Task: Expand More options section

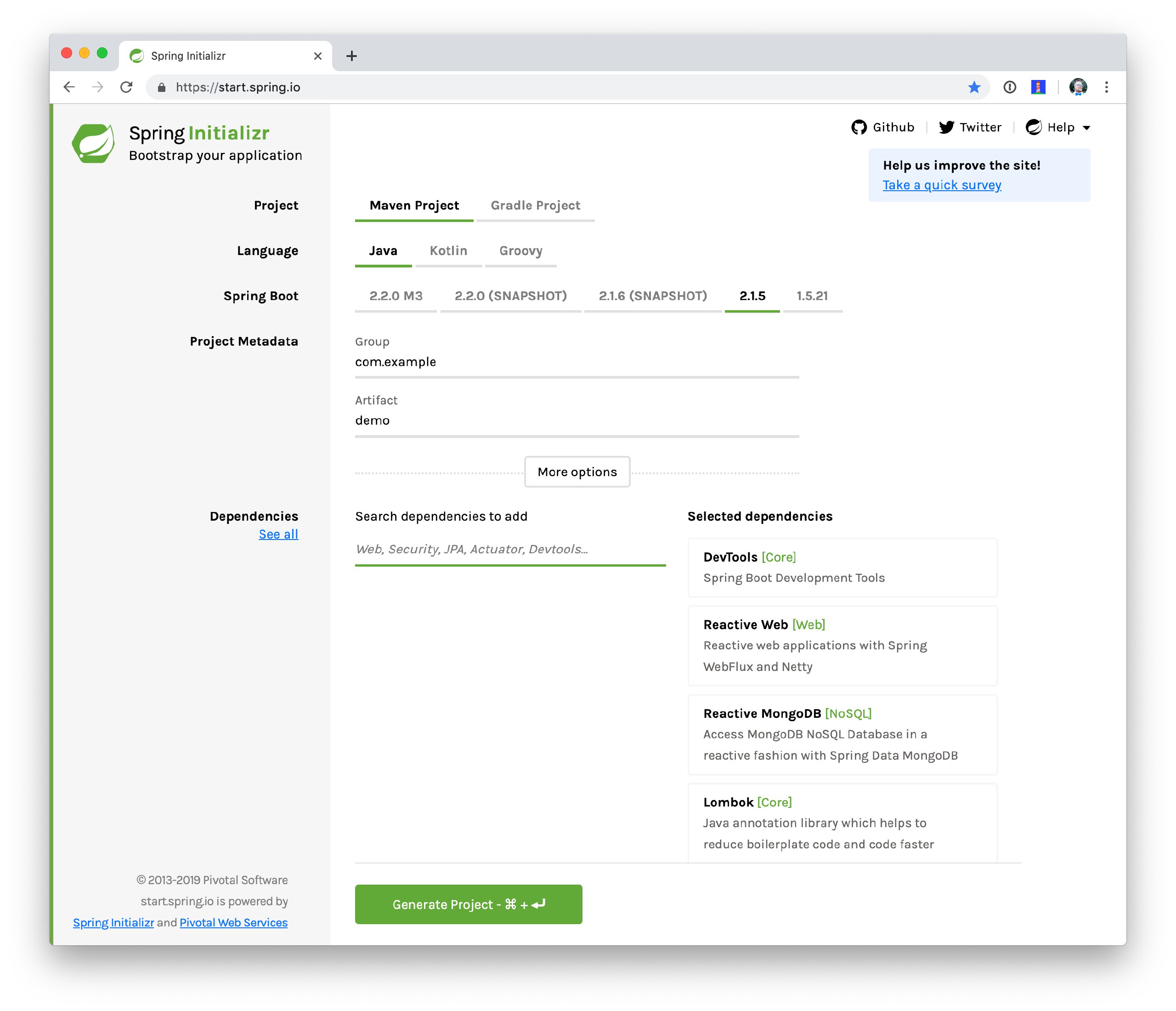Action: click(577, 472)
